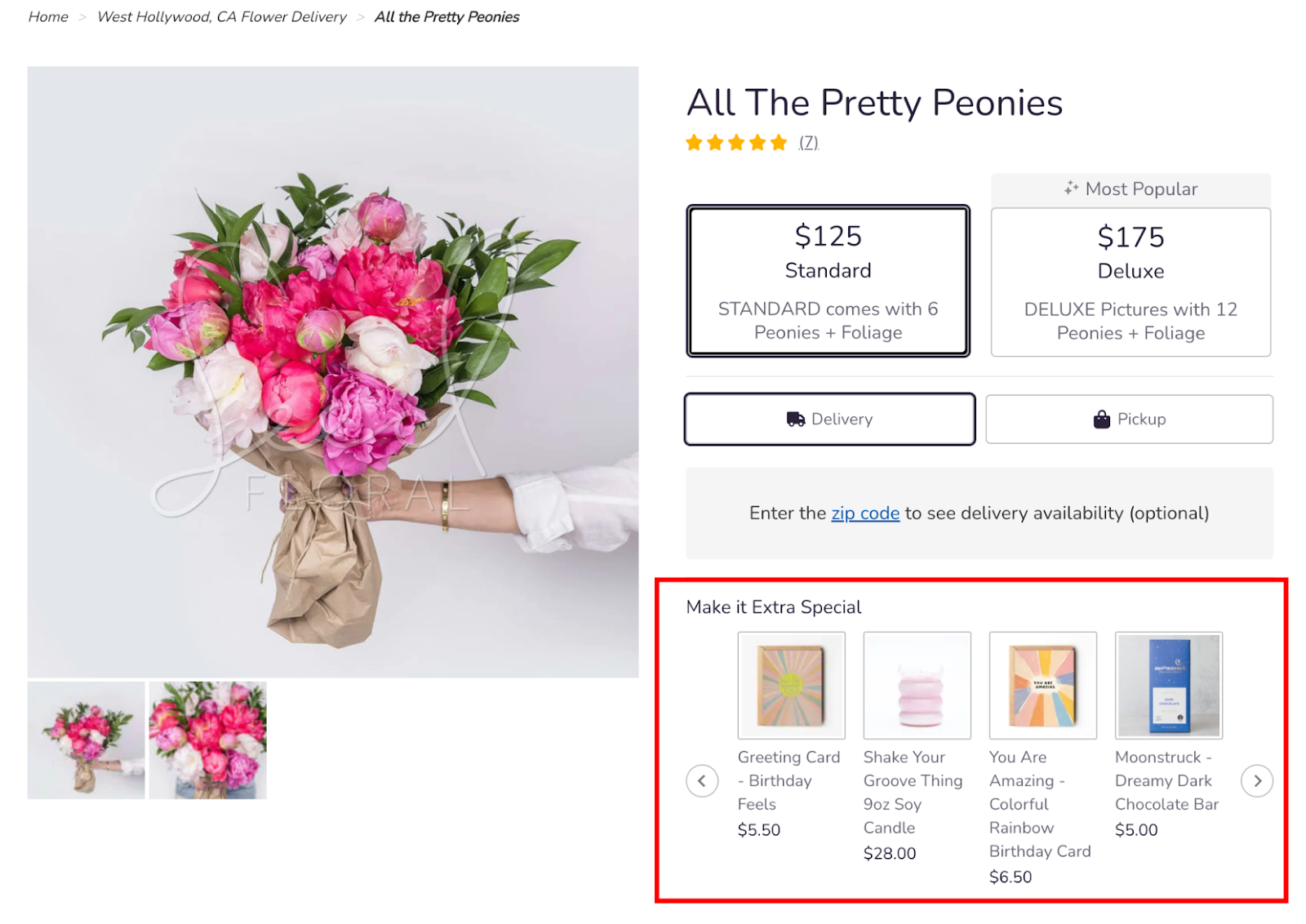Open West Hollywood, CA Flower Delivery breadcrumb

click(x=222, y=17)
